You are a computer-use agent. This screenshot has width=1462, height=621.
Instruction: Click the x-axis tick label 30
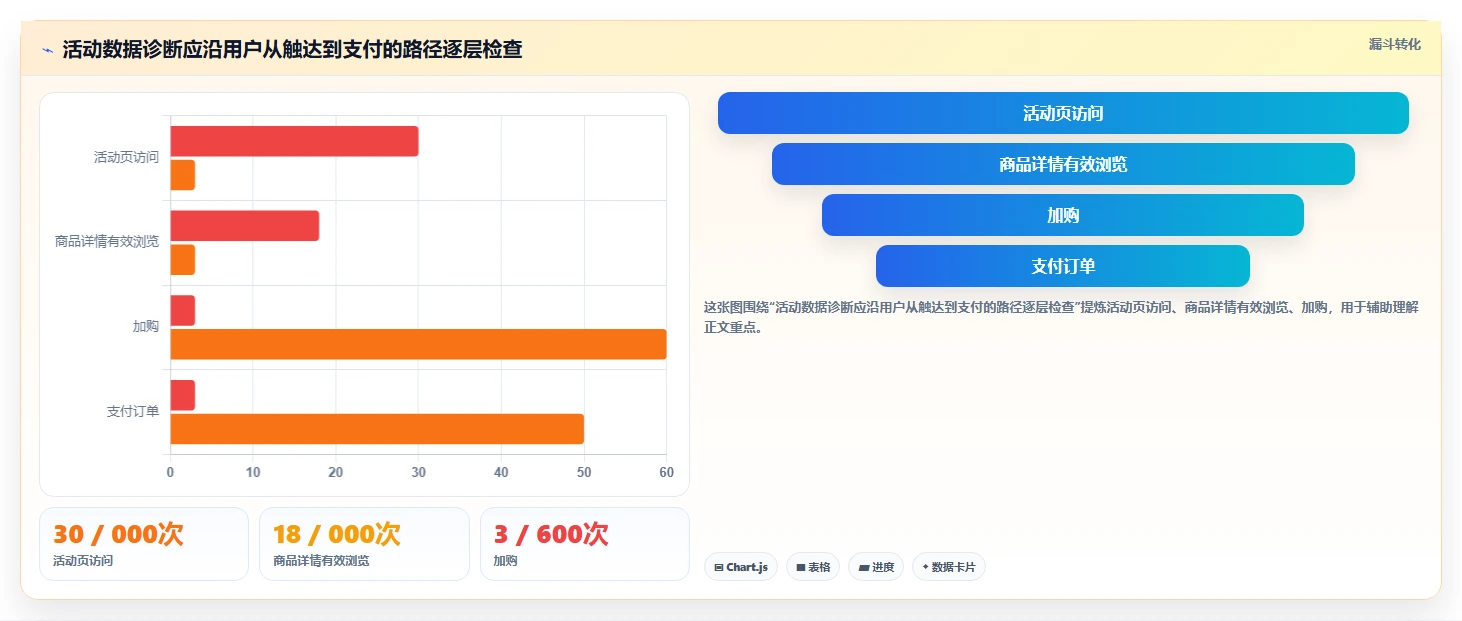tap(418, 472)
